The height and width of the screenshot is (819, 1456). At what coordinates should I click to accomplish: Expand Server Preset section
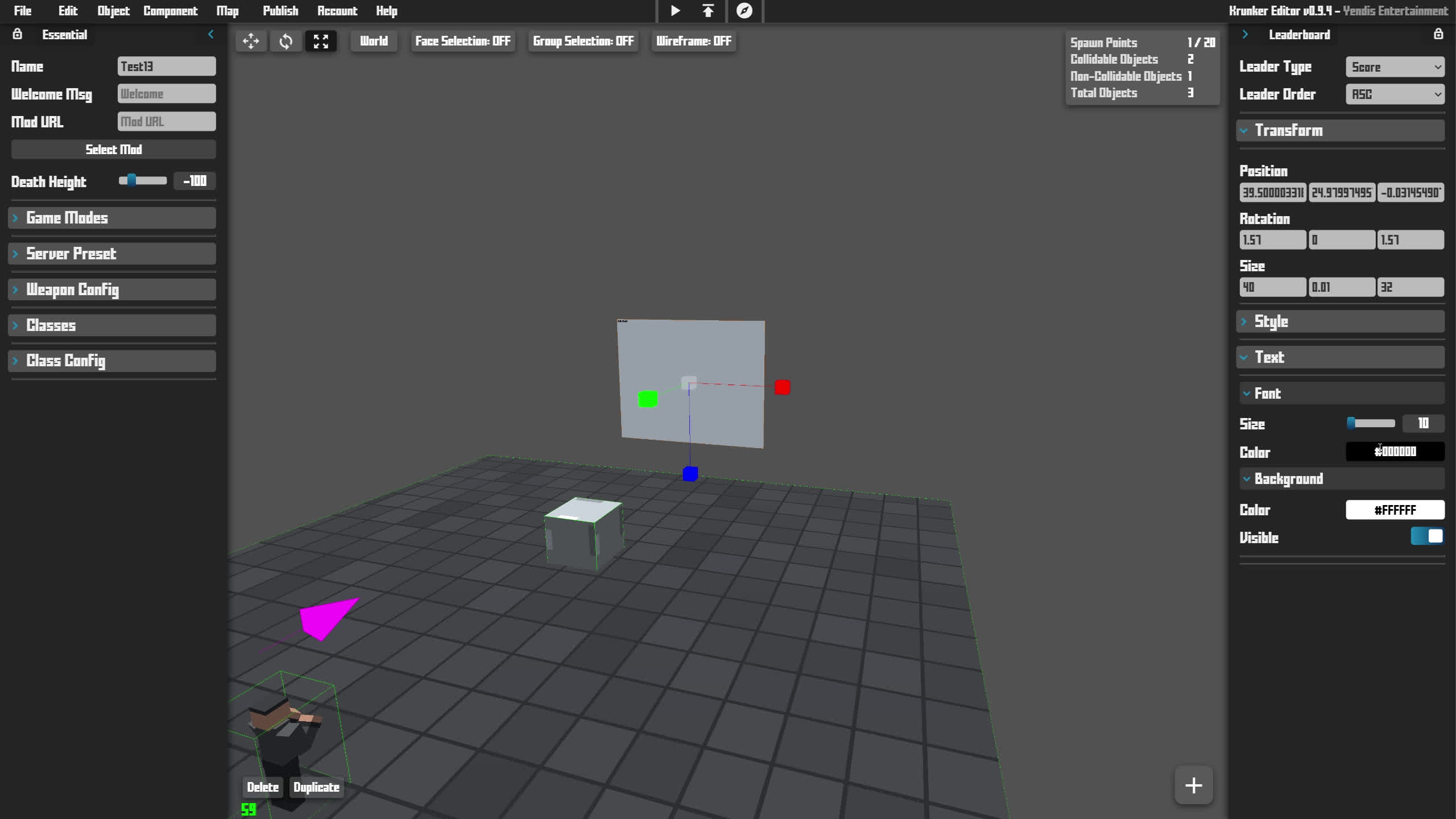(x=112, y=254)
